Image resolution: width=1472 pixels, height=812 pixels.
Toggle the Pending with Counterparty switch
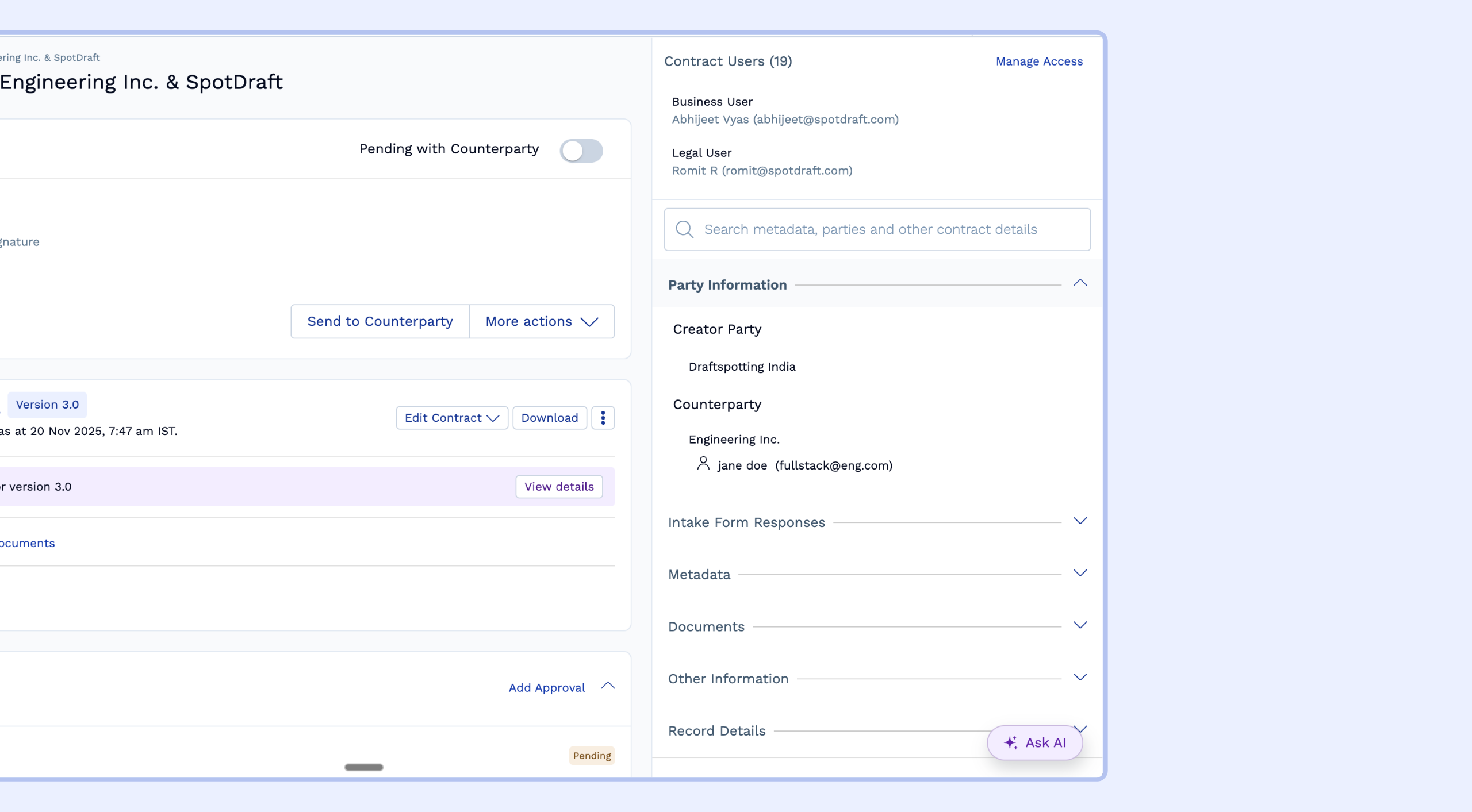coord(581,151)
